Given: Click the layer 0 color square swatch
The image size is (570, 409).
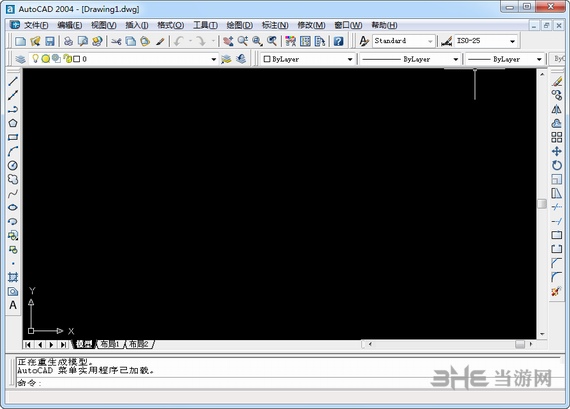Looking at the screenshot, I should click(x=76, y=59).
